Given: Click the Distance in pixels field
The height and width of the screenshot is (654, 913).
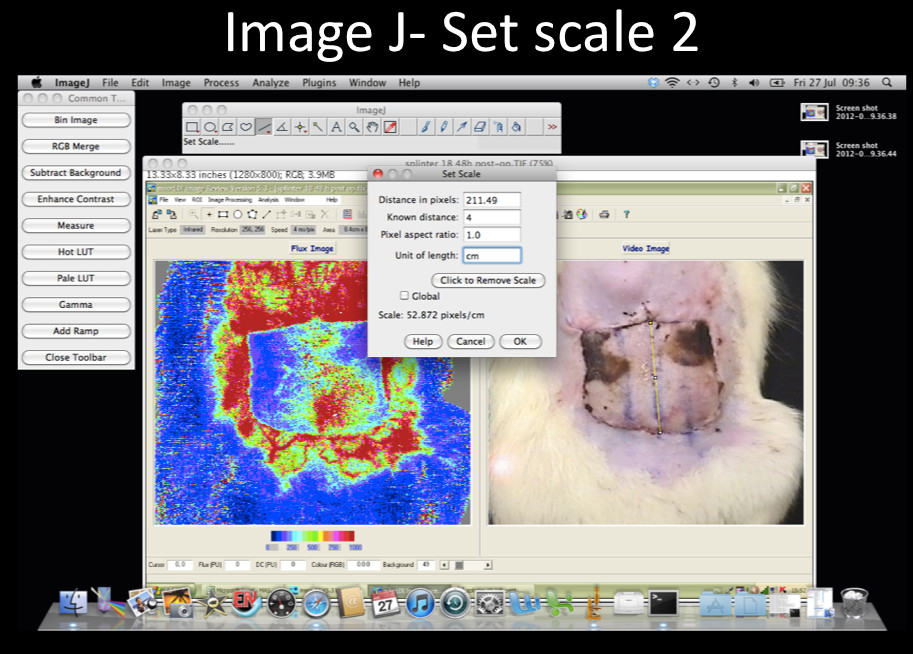Looking at the screenshot, I should point(492,200).
